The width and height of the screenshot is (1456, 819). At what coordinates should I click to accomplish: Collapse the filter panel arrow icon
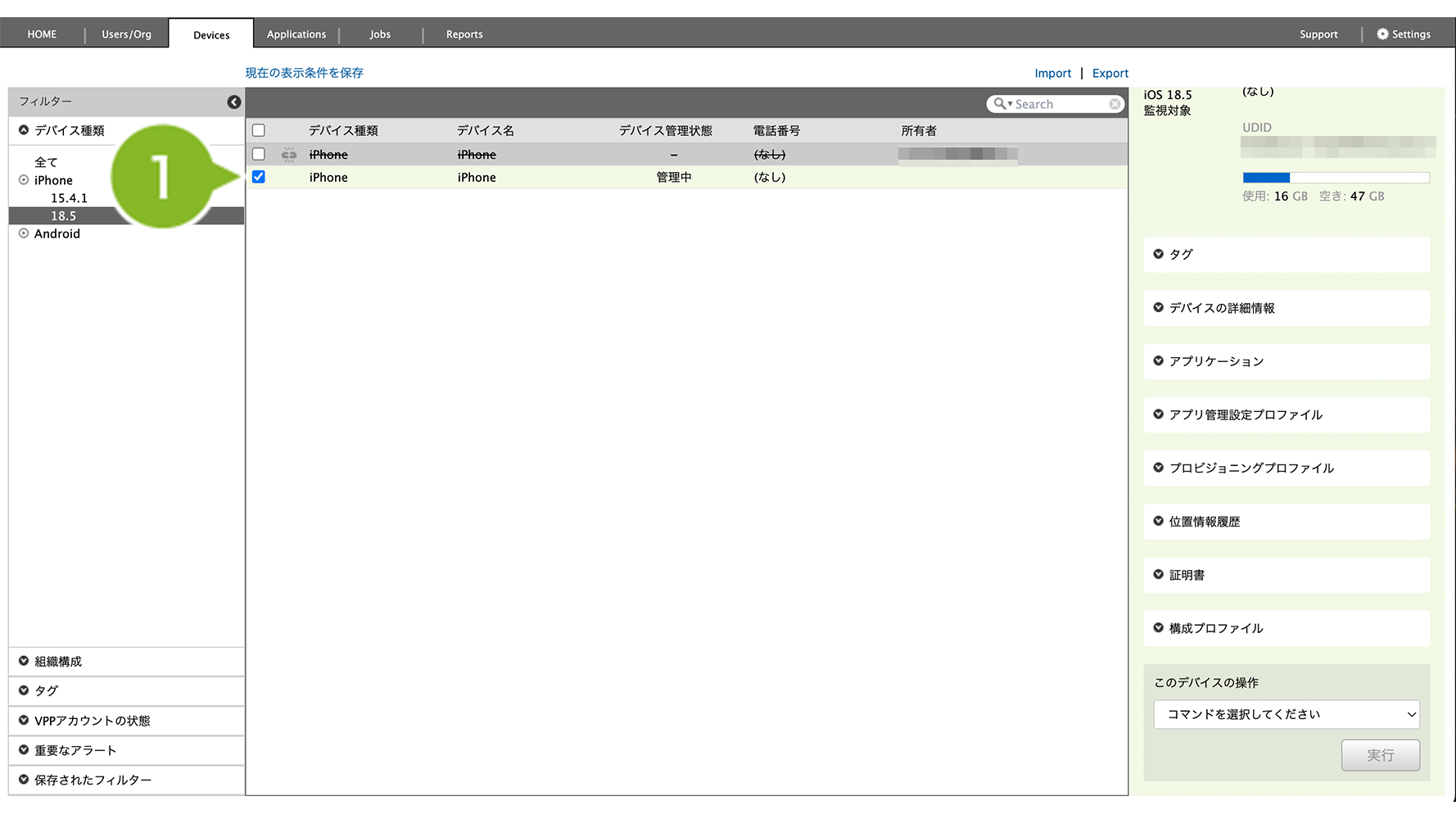coord(234,102)
